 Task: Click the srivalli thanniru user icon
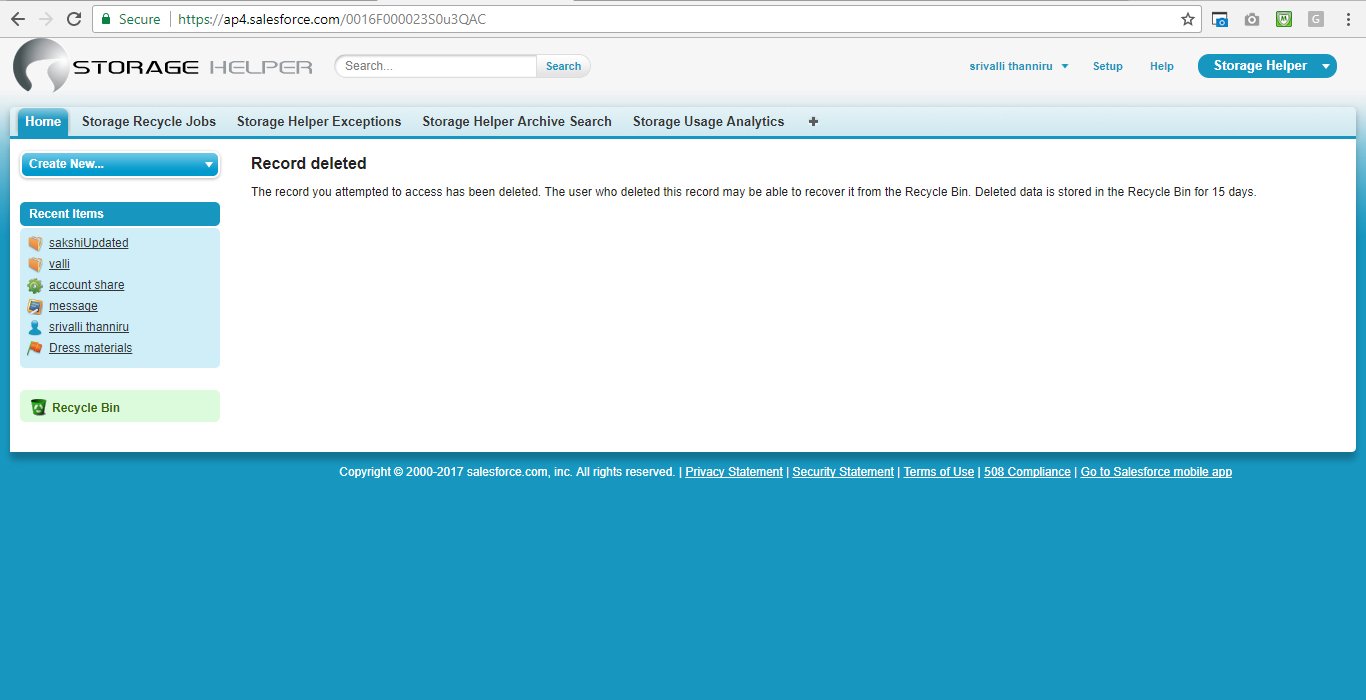(35, 327)
